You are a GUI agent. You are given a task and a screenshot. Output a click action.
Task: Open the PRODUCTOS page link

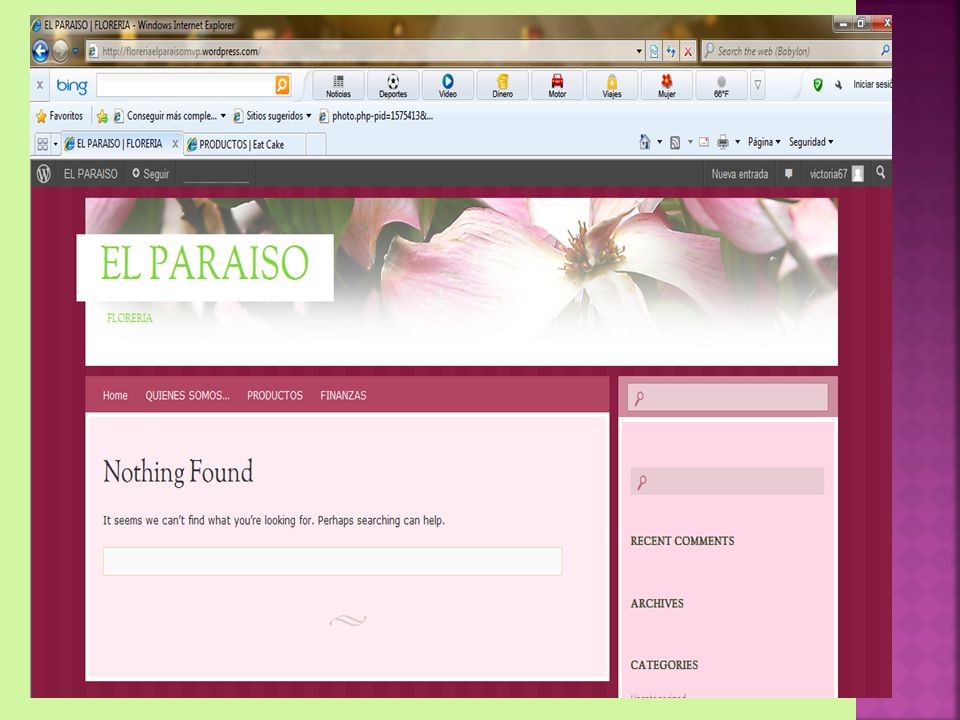(275, 396)
